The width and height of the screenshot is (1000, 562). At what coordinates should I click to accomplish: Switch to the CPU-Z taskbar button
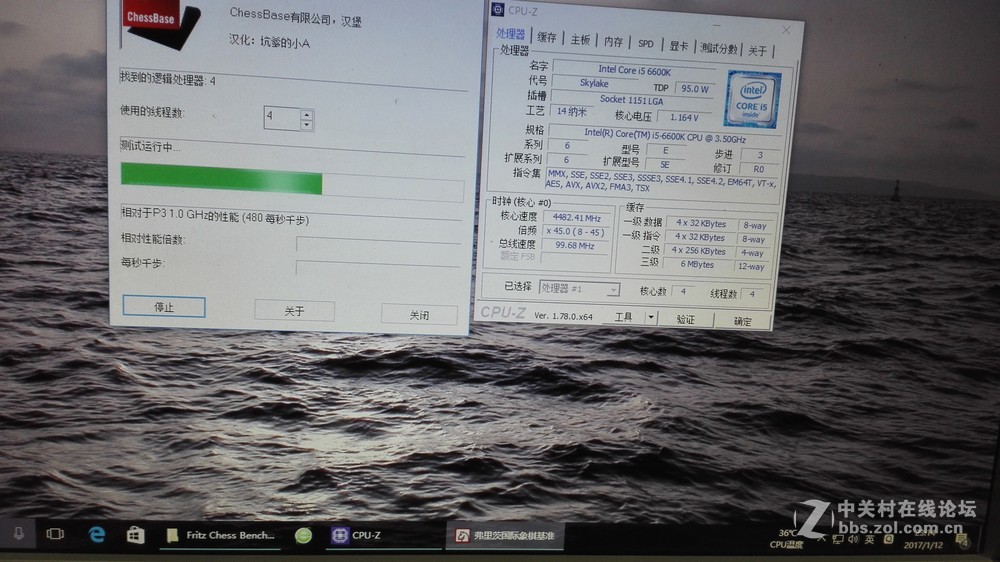(383, 536)
